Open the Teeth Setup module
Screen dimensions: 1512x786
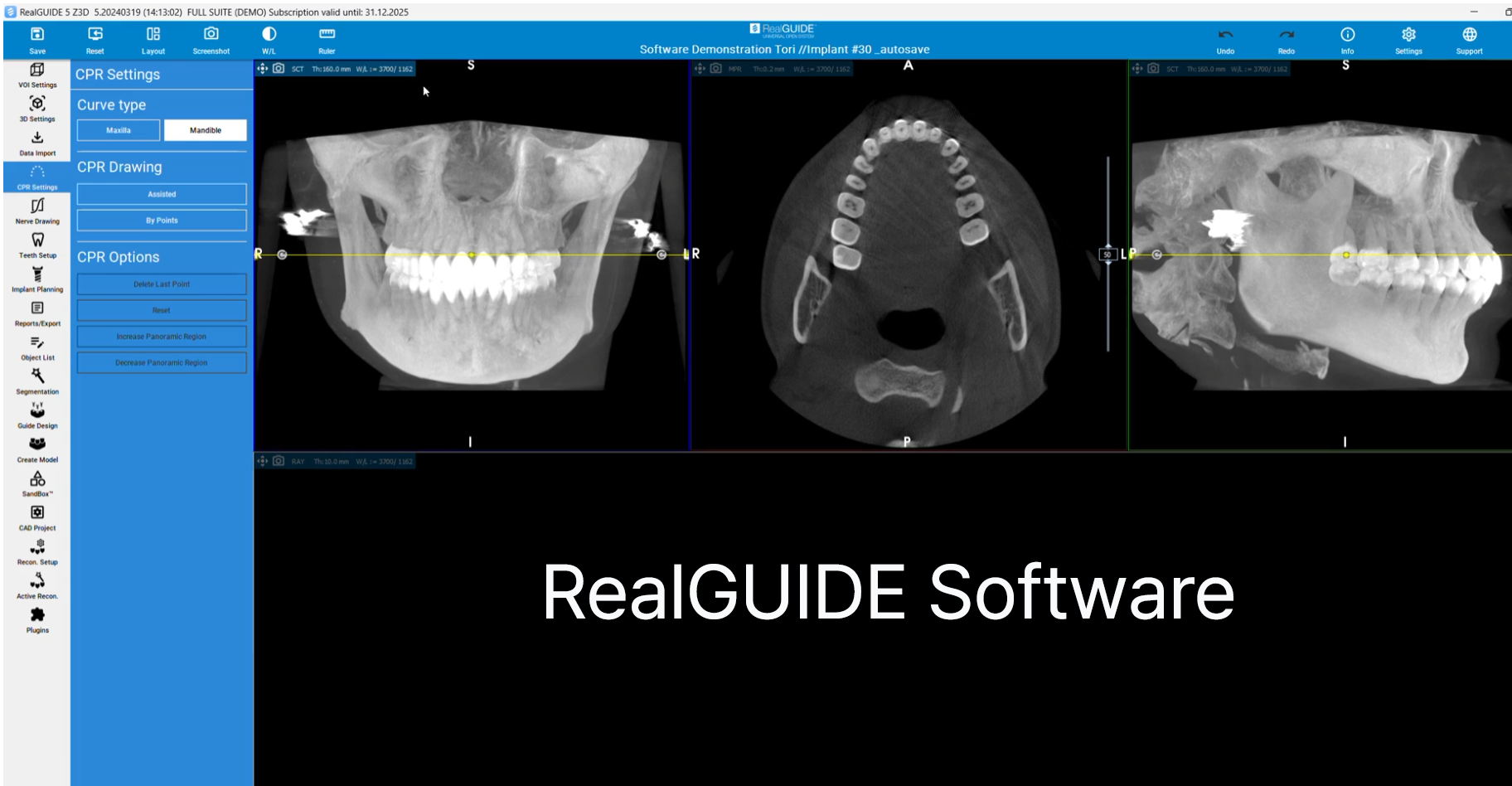pos(37,245)
